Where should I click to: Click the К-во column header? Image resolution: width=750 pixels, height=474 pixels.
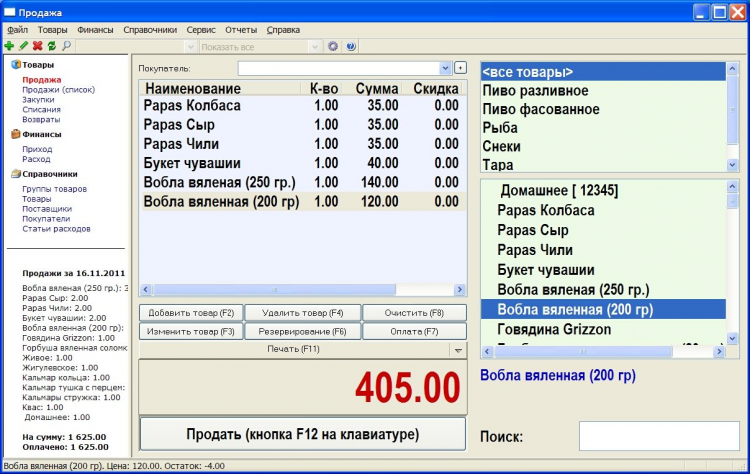[x=322, y=88]
